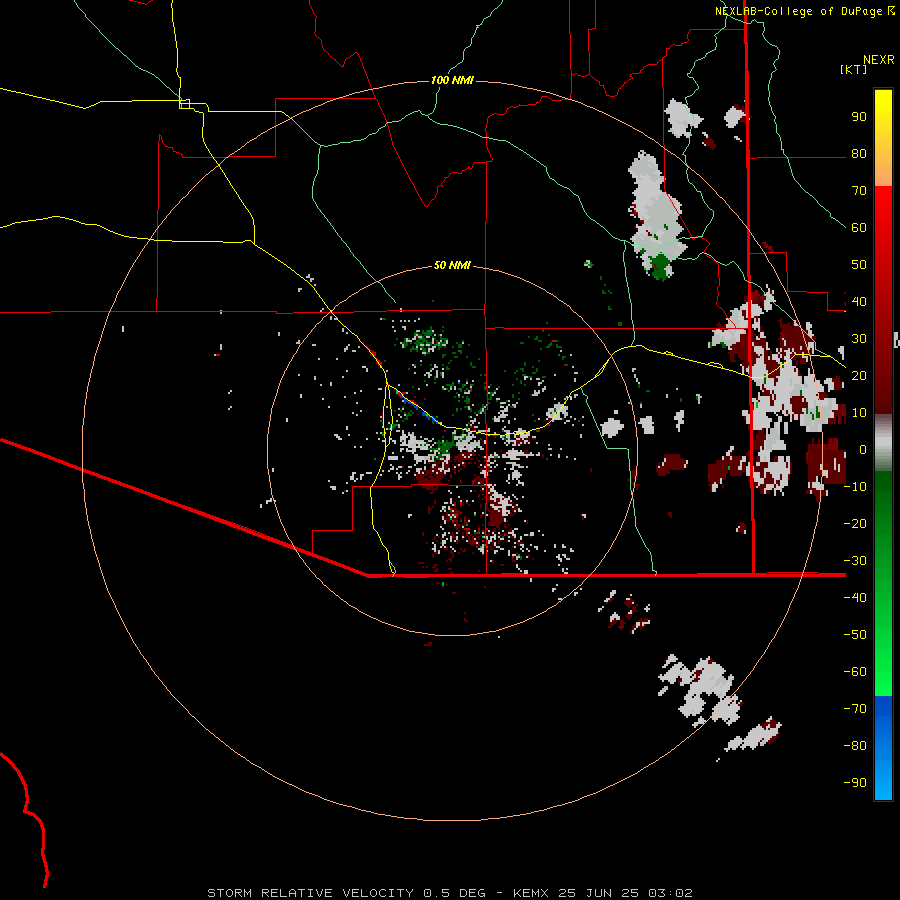
Task: Click the 25 JUN 25 date in caption
Action: pos(599,893)
